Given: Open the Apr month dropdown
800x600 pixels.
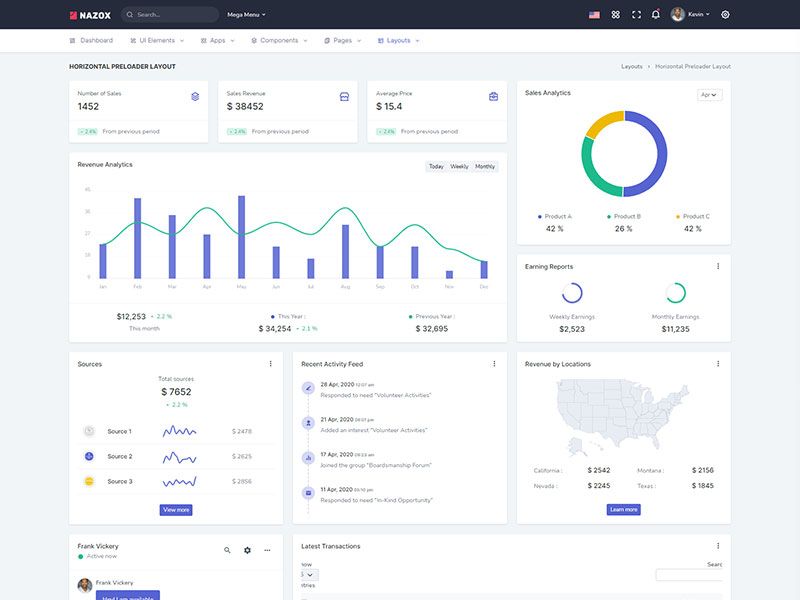Looking at the screenshot, I should [709, 95].
